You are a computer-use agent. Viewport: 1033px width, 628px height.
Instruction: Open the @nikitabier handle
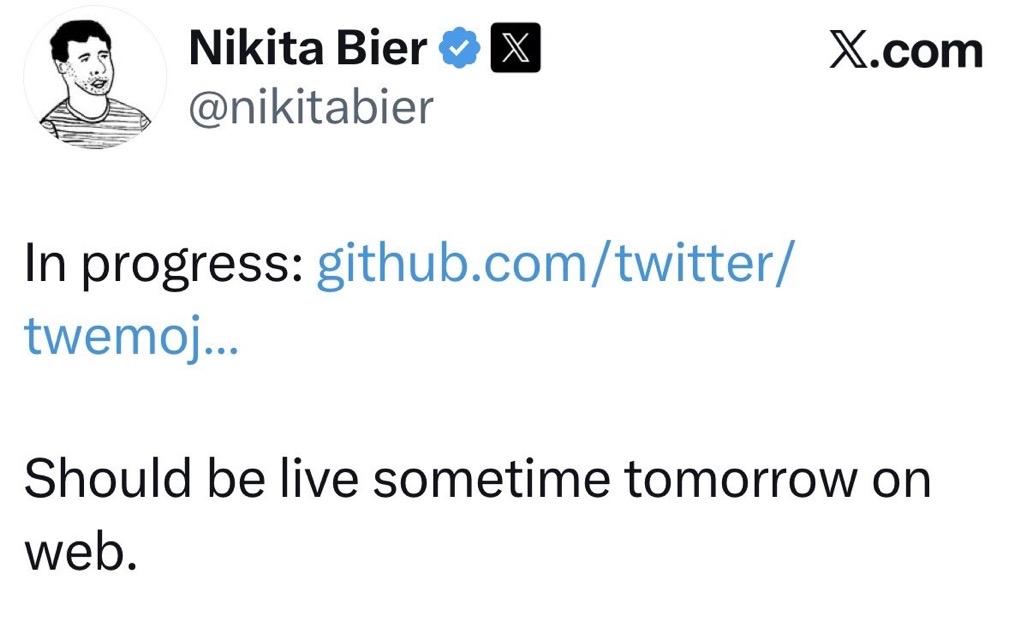click(310, 106)
